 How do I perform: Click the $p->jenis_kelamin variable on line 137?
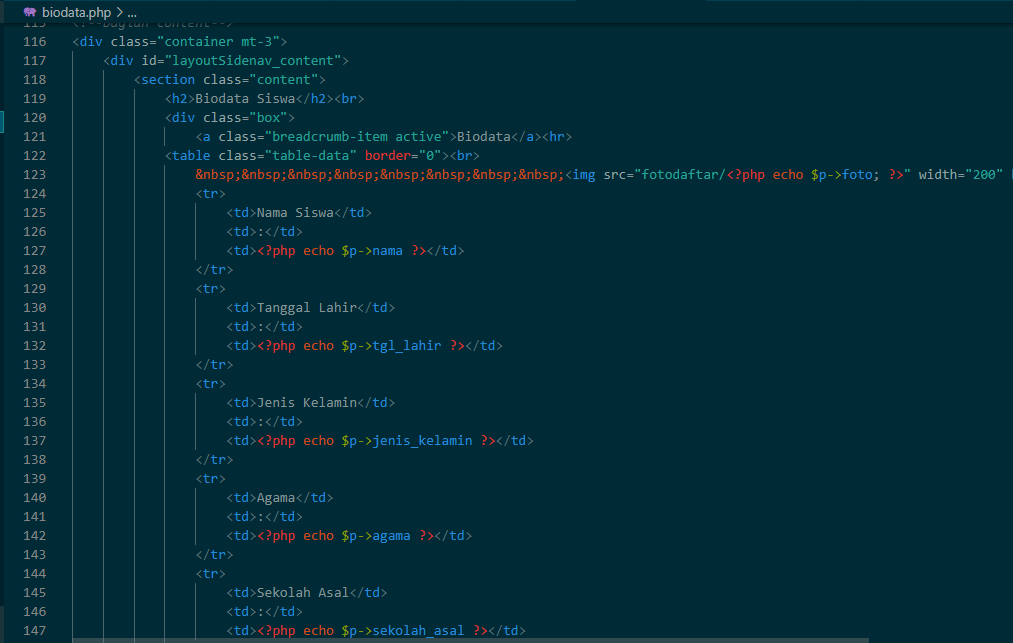tap(408, 440)
